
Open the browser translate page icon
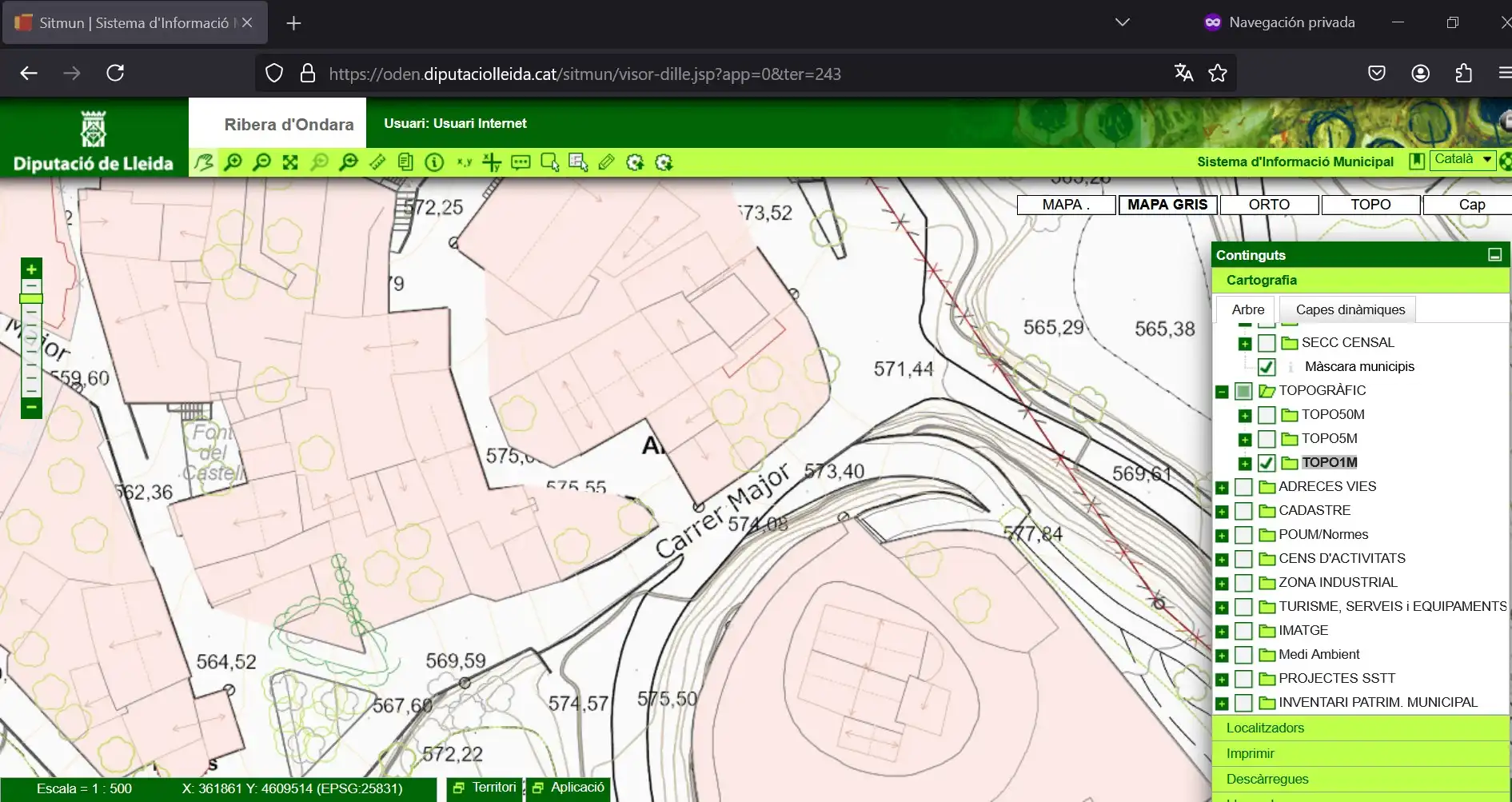(x=1183, y=74)
